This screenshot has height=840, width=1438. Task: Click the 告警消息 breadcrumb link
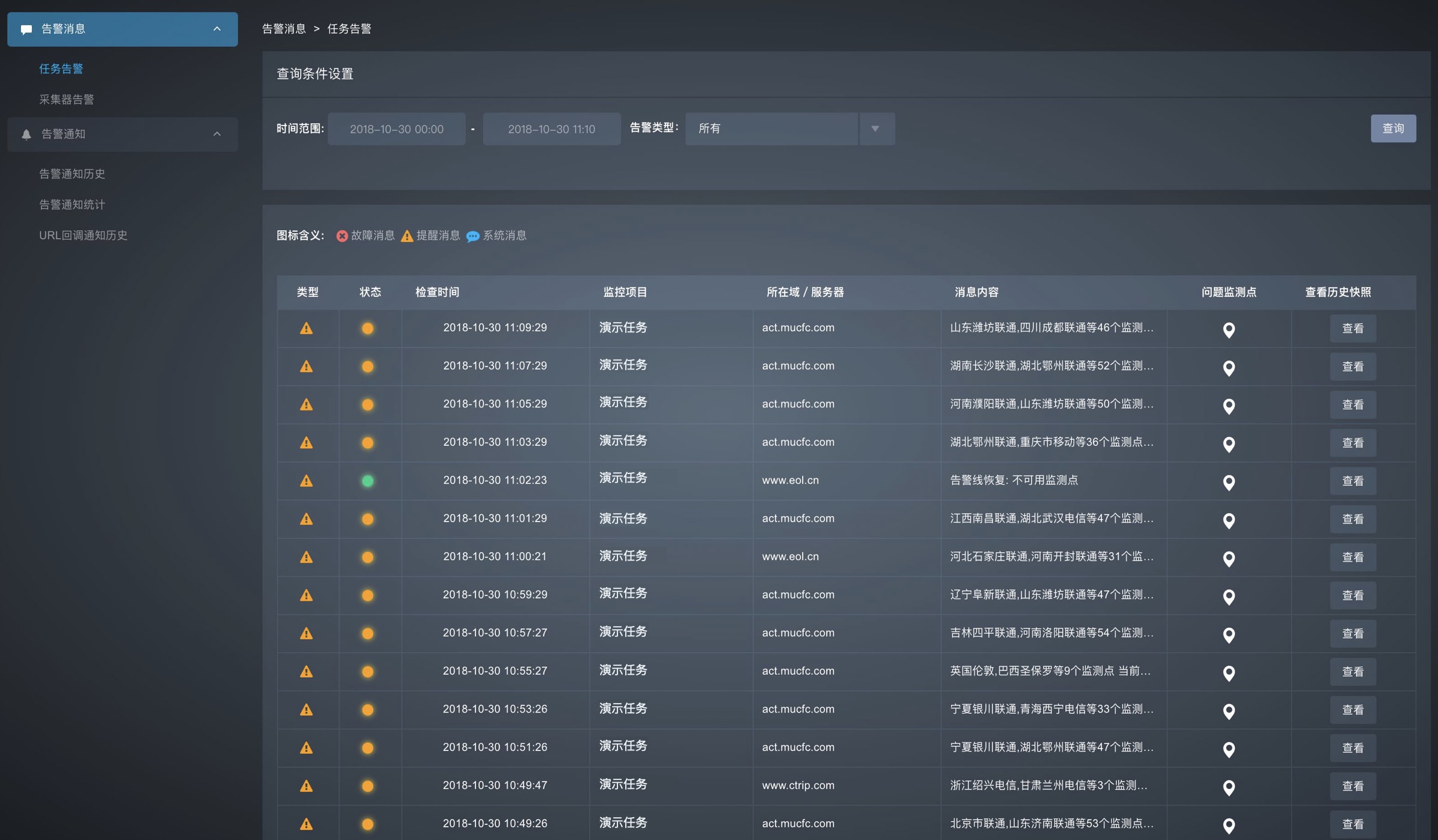pyautogui.click(x=284, y=29)
